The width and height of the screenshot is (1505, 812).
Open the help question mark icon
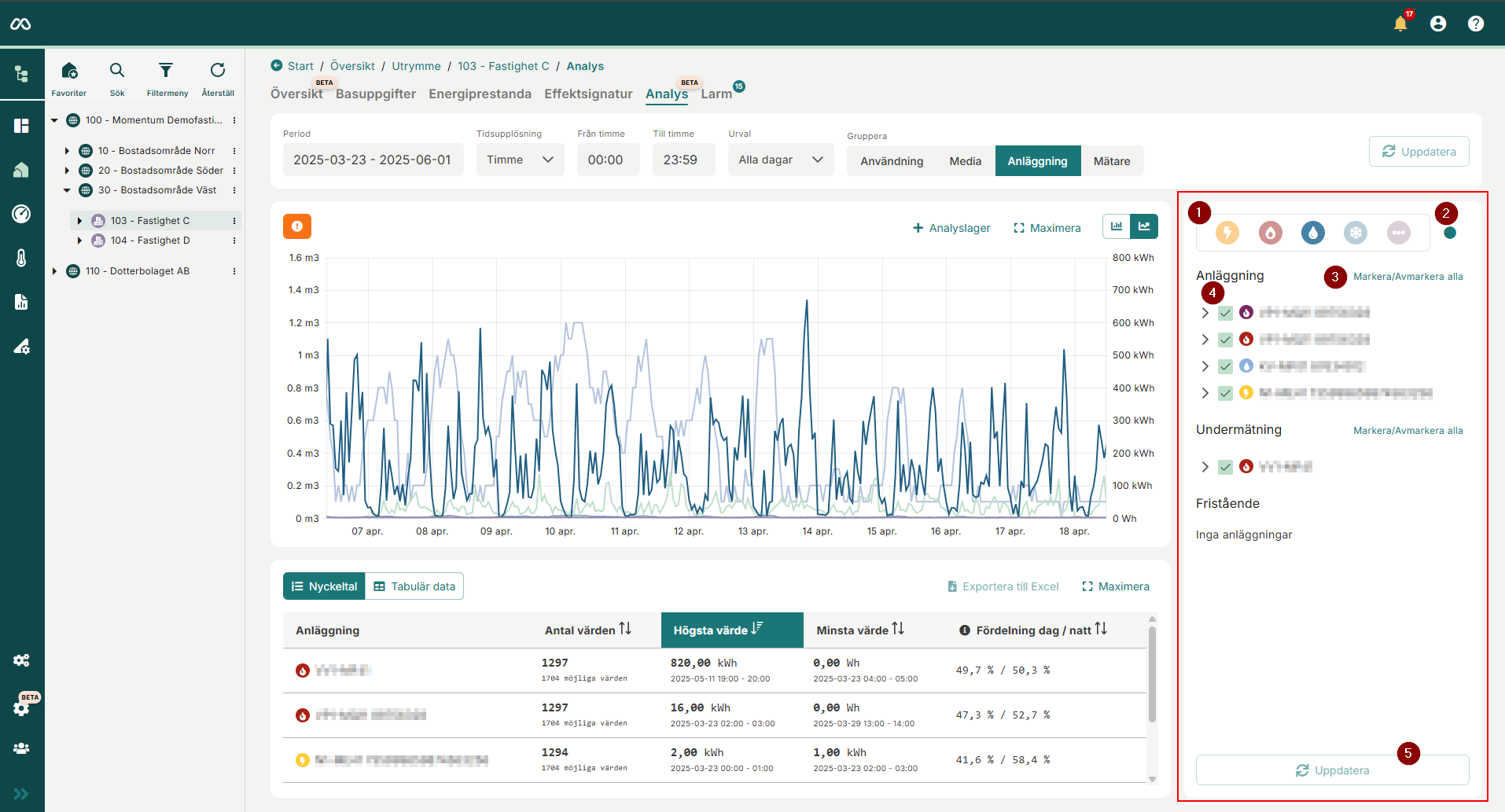click(x=1476, y=24)
